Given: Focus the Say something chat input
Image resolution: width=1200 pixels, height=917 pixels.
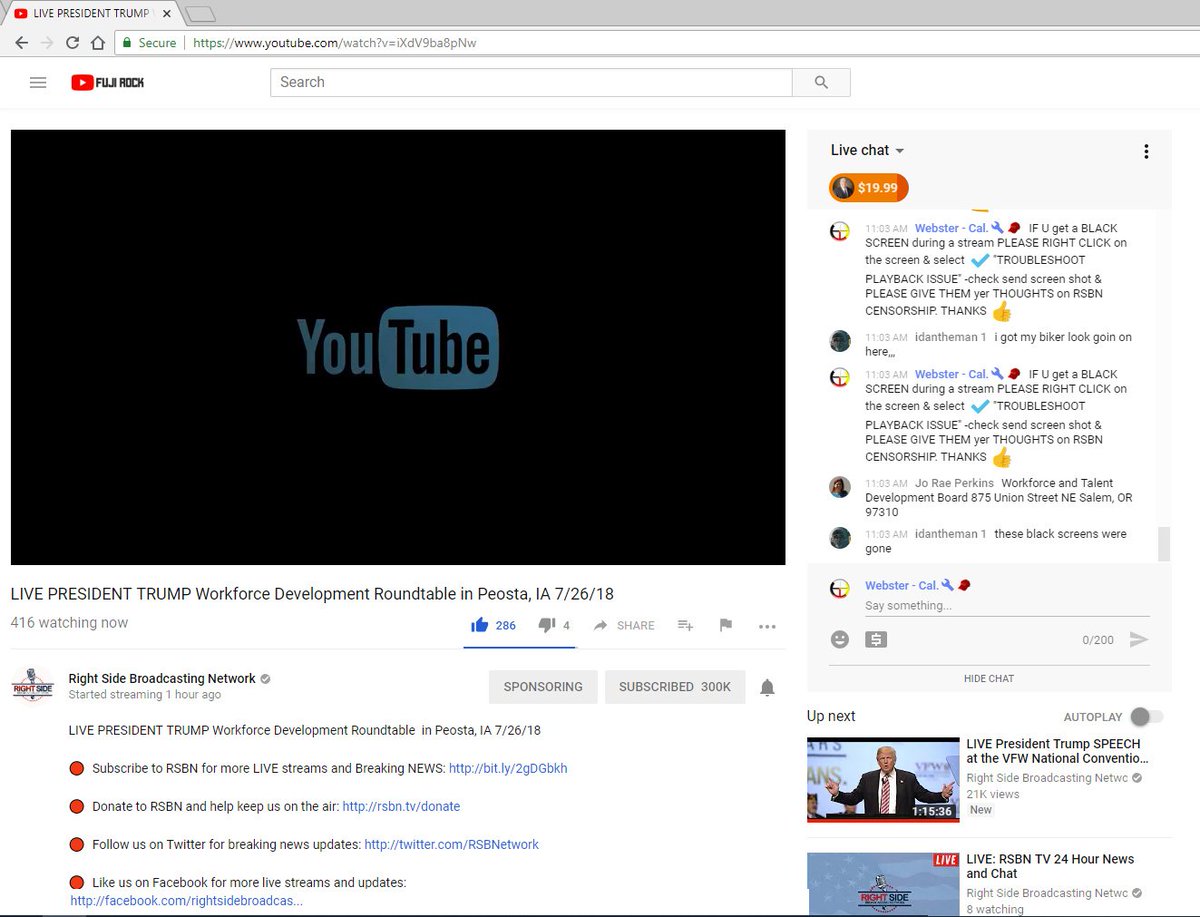Looking at the screenshot, I should (x=1007, y=606).
